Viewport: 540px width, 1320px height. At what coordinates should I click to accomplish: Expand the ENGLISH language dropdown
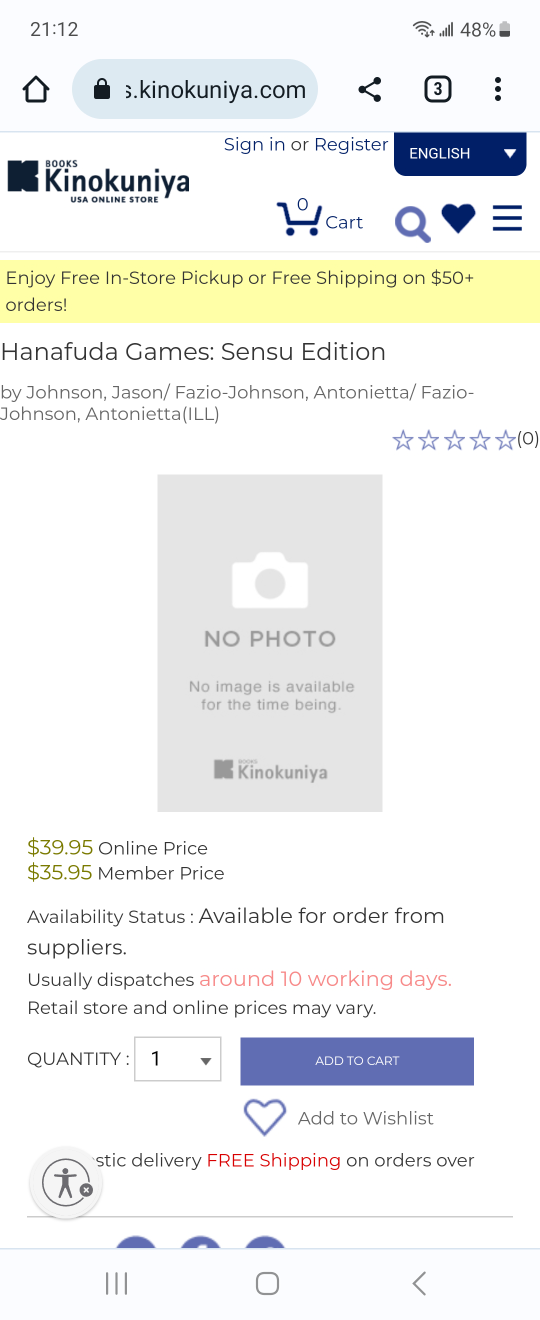pyautogui.click(x=460, y=153)
